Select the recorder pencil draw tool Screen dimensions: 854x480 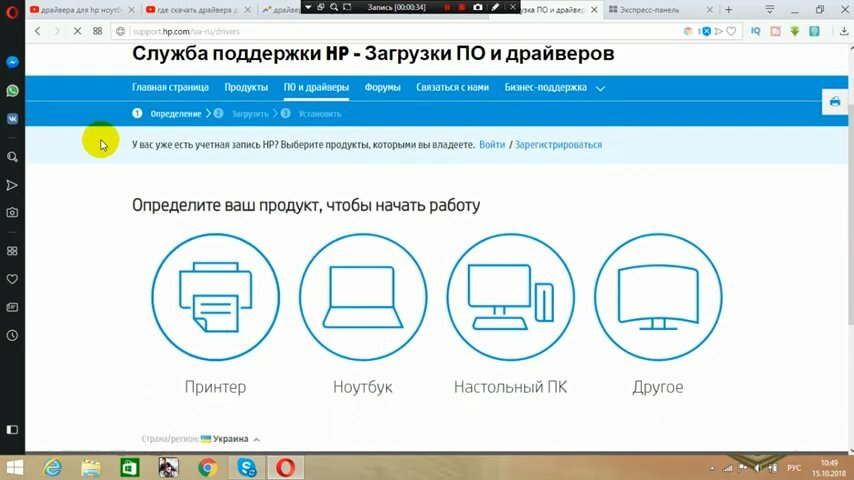pyautogui.click(x=495, y=7)
